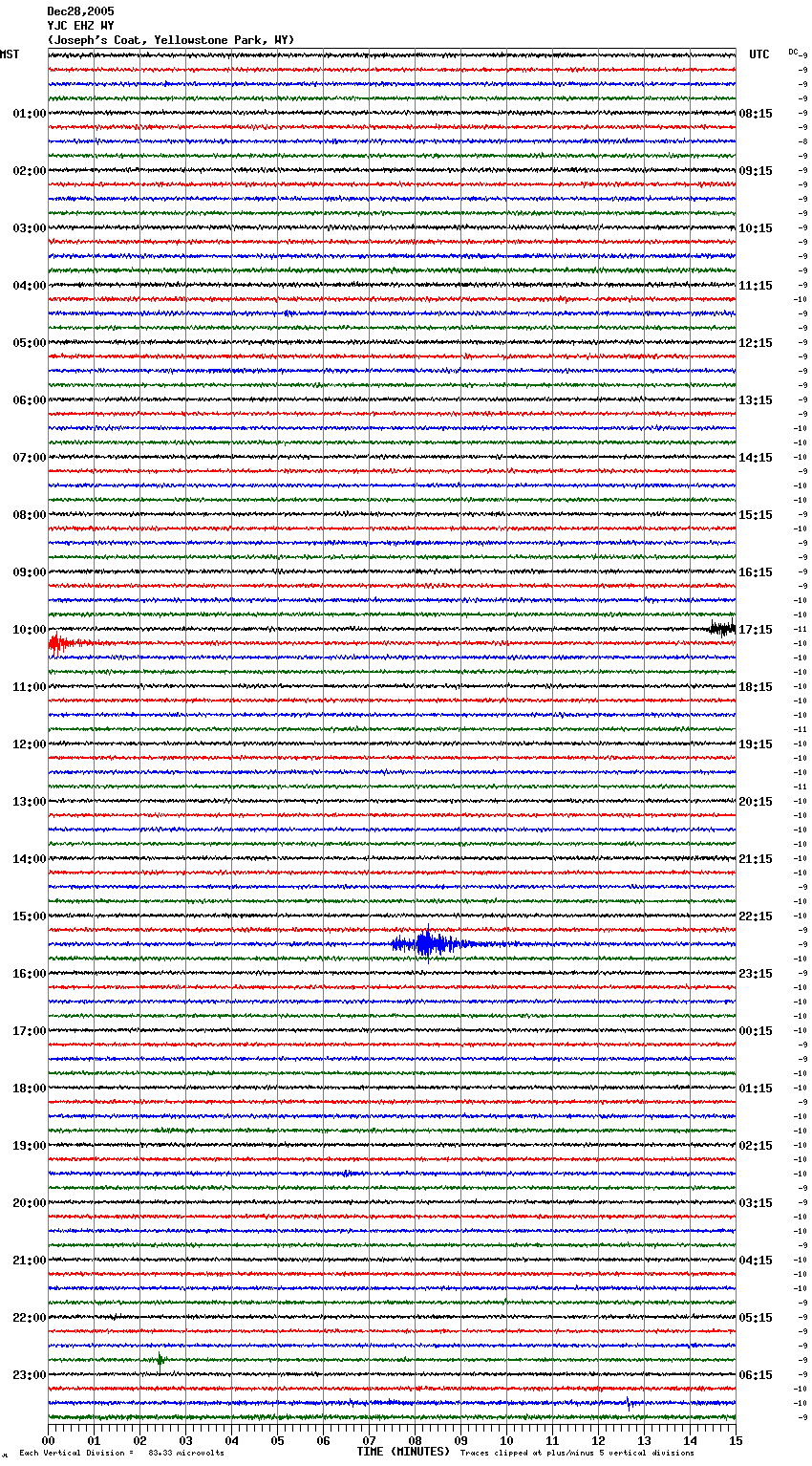Click the "22:15" UTC time label
The image size is (812, 1466).
(x=756, y=916)
